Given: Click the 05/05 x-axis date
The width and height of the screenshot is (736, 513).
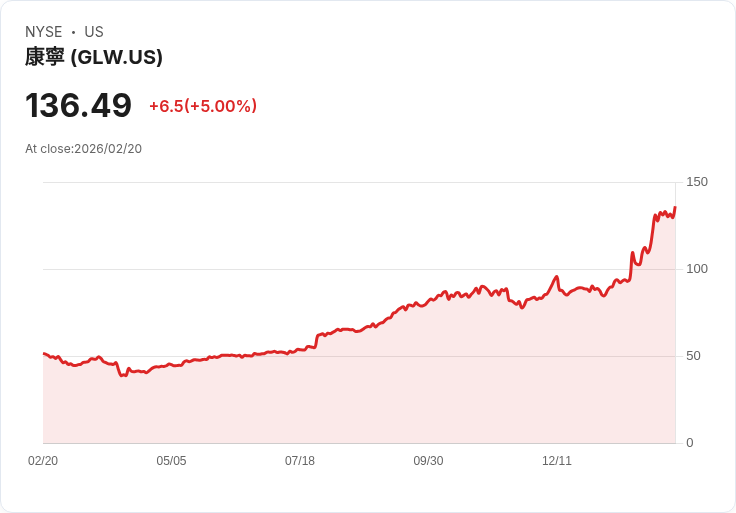Looking at the screenshot, I should pyautogui.click(x=171, y=461).
